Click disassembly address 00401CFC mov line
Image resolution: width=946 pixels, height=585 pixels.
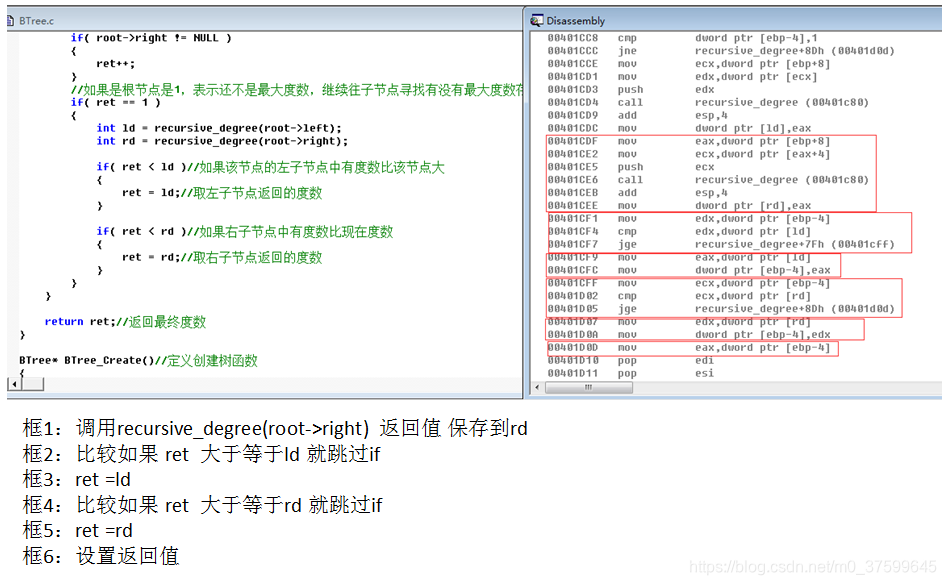coord(689,270)
